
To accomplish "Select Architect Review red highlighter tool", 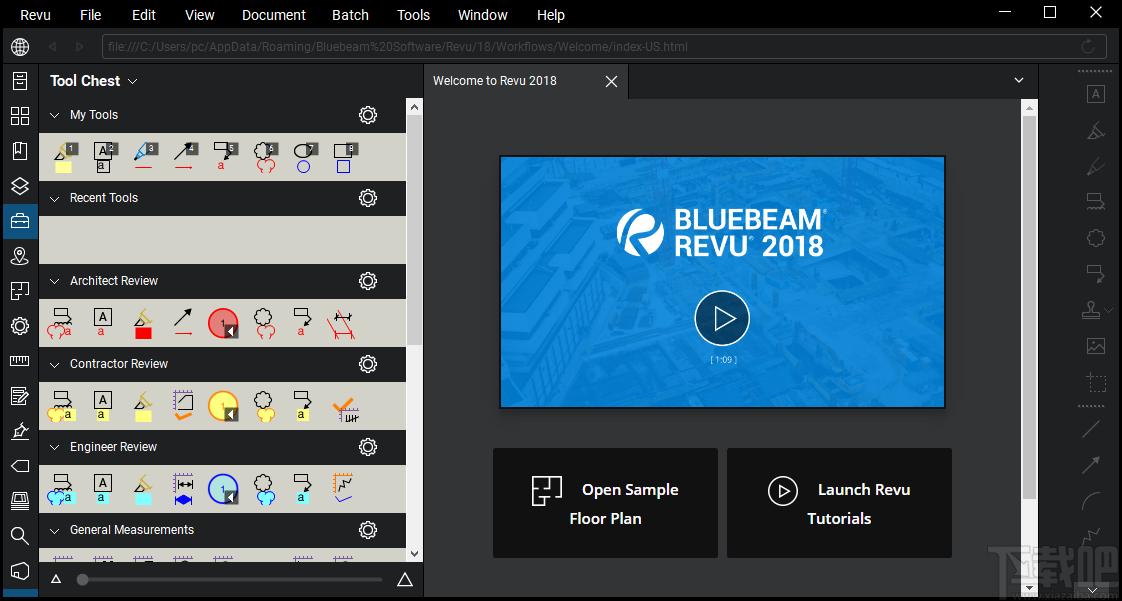I will pyautogui.click(x=144, y=323).
